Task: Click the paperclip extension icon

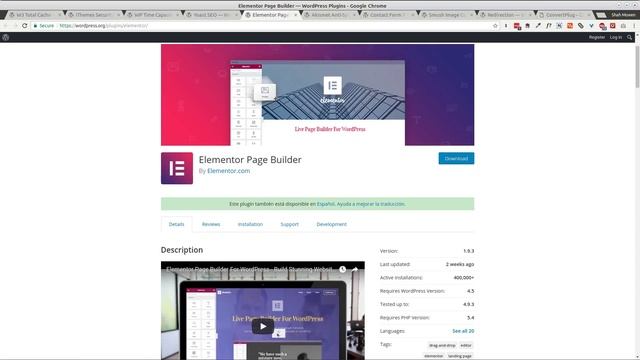Action: tap(580, 26)
